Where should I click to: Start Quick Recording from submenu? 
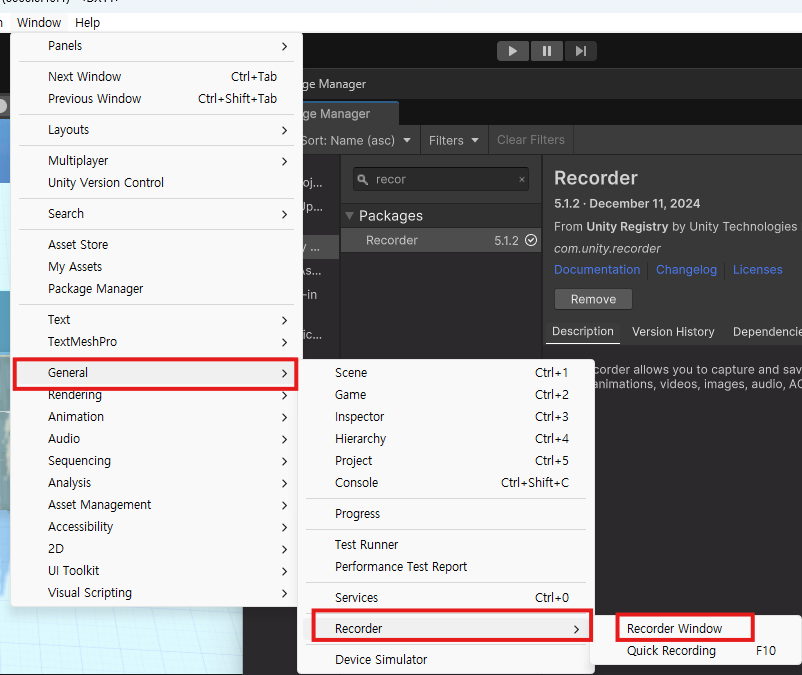pos(697,650)
